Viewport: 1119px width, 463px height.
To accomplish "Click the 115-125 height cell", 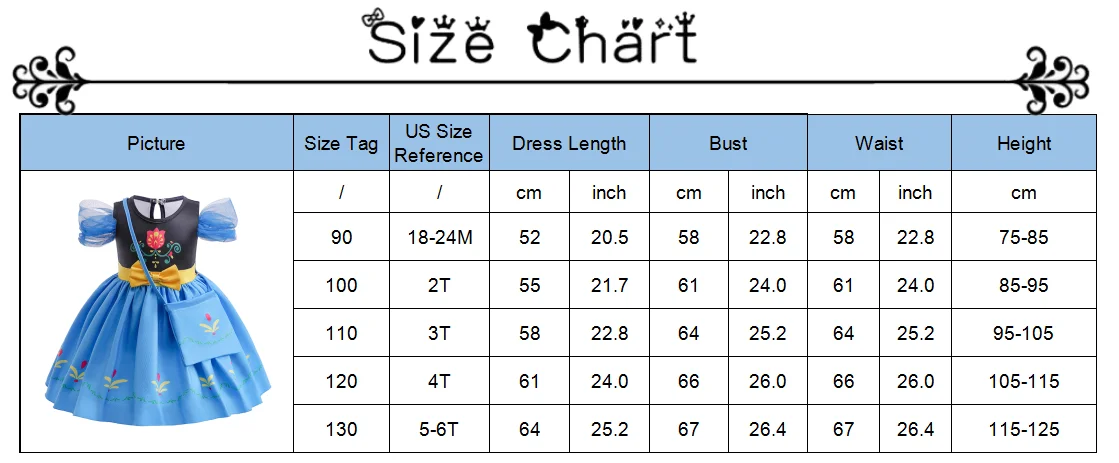I will [1024, 429].
